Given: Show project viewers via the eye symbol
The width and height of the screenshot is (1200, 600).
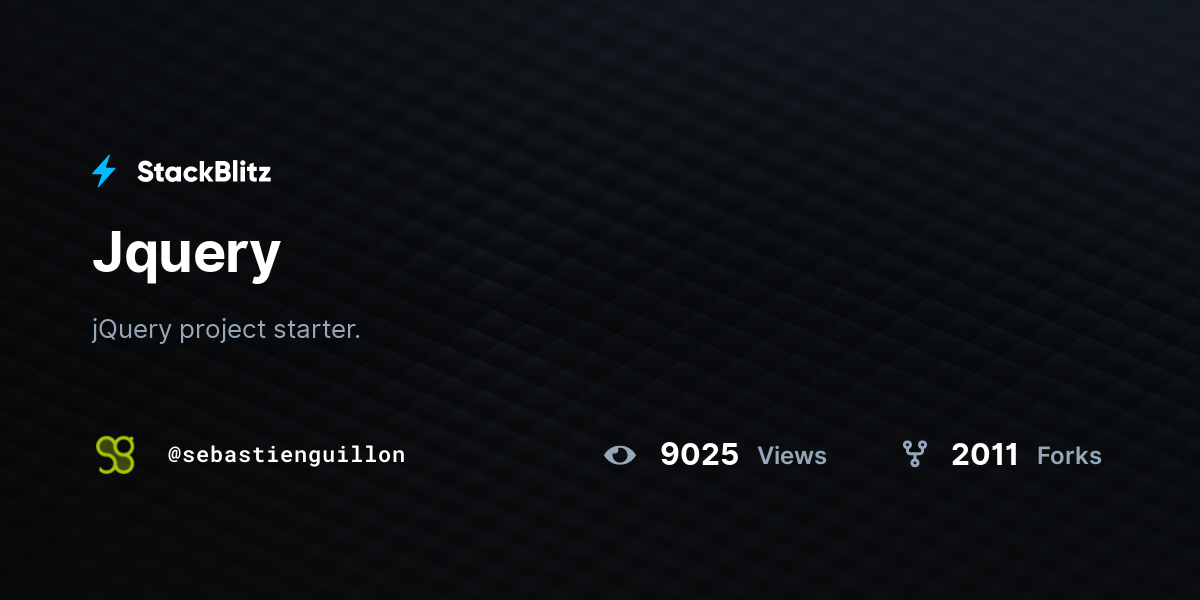Looking at the screenshot, I should (x=620, y=455).
